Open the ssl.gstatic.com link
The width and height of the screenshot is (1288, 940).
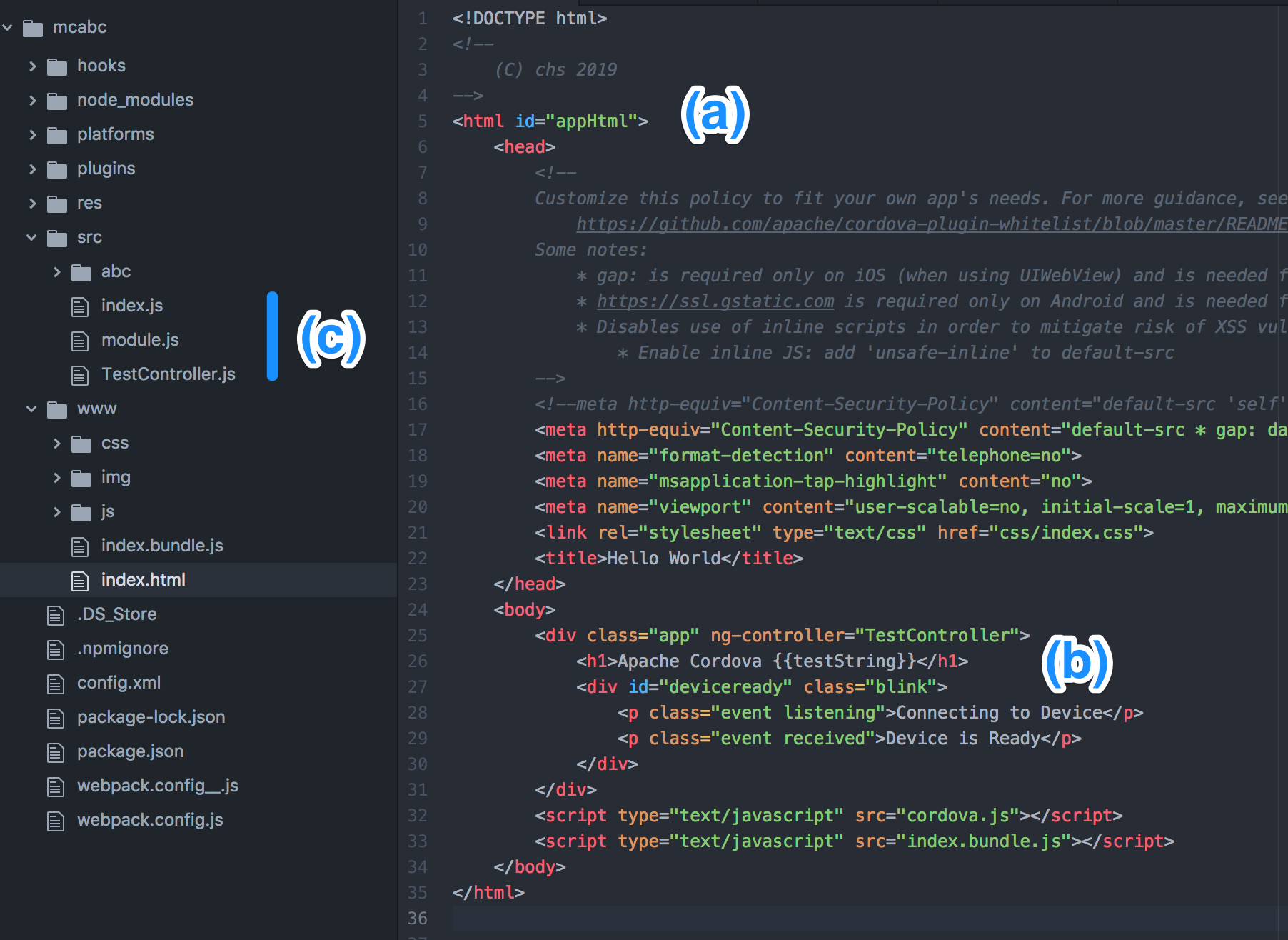[x=714, y=301]
